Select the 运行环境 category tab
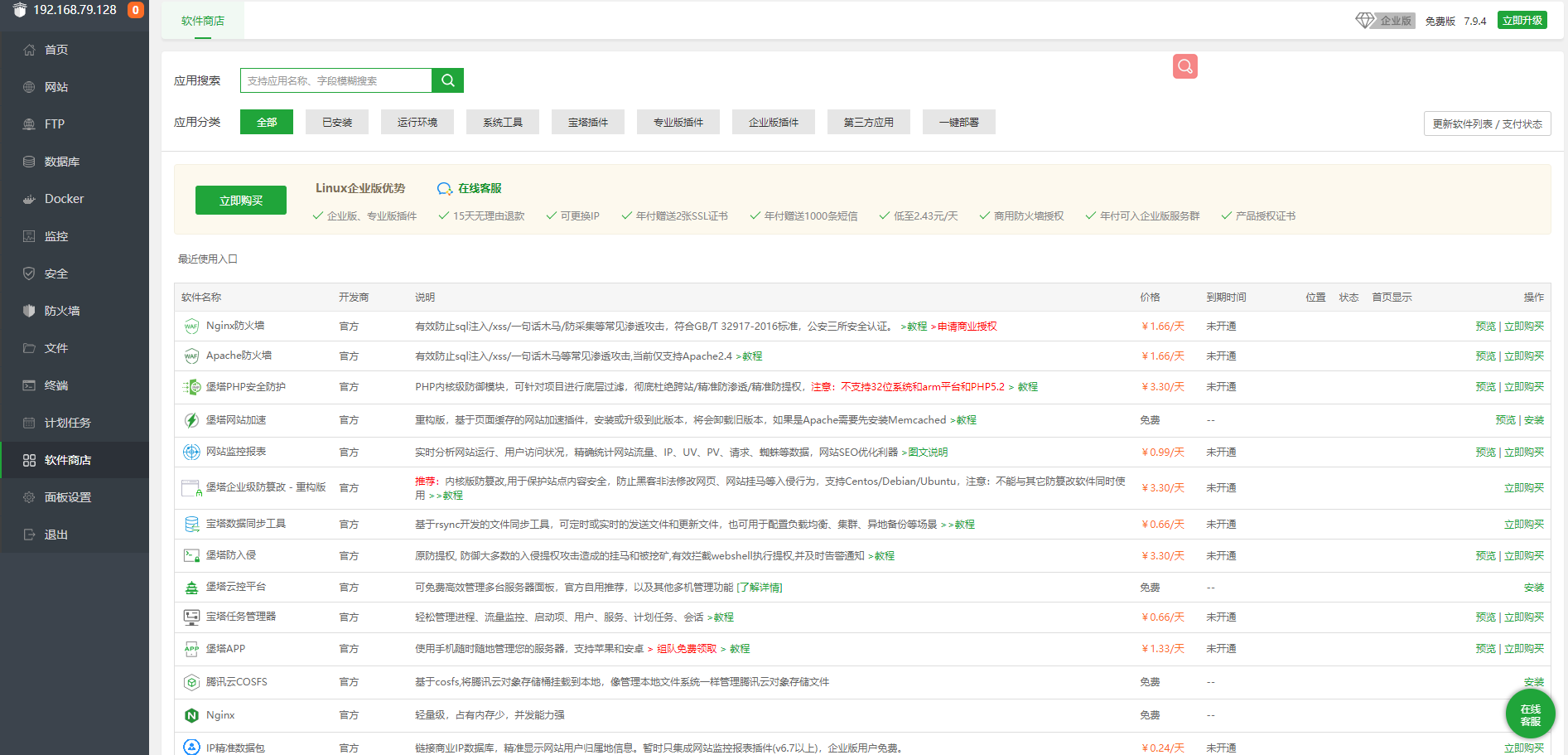Viewport: 1568px width, 755px height. pos(417,122)
